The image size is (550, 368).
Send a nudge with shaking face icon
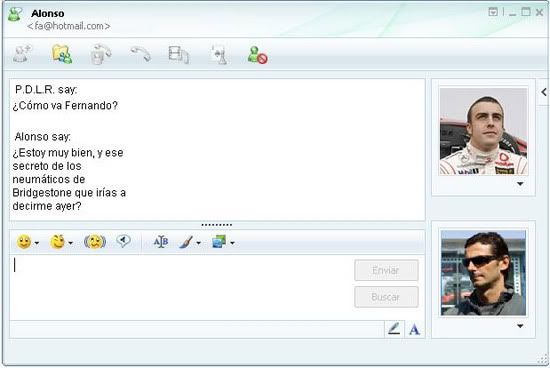(95, 242)
